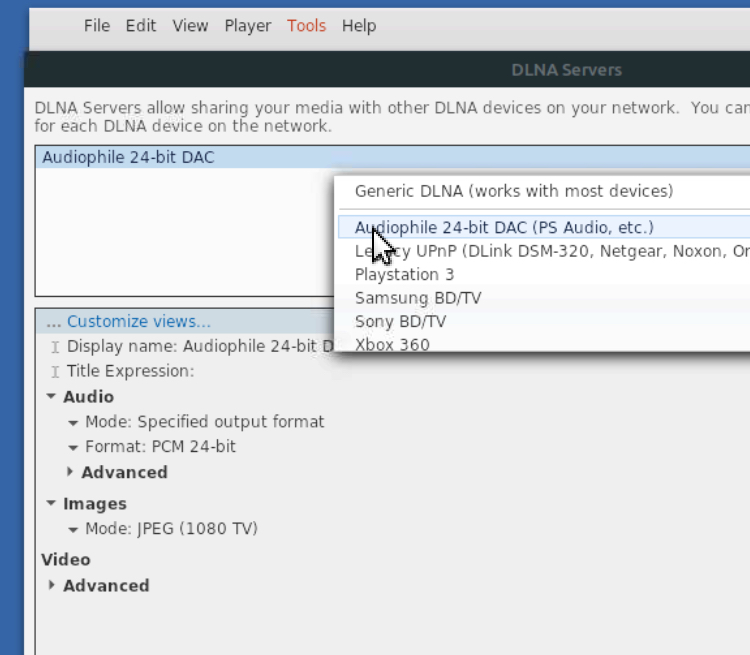
Task: Open the Help menu
Action: (x=359, y=26)
